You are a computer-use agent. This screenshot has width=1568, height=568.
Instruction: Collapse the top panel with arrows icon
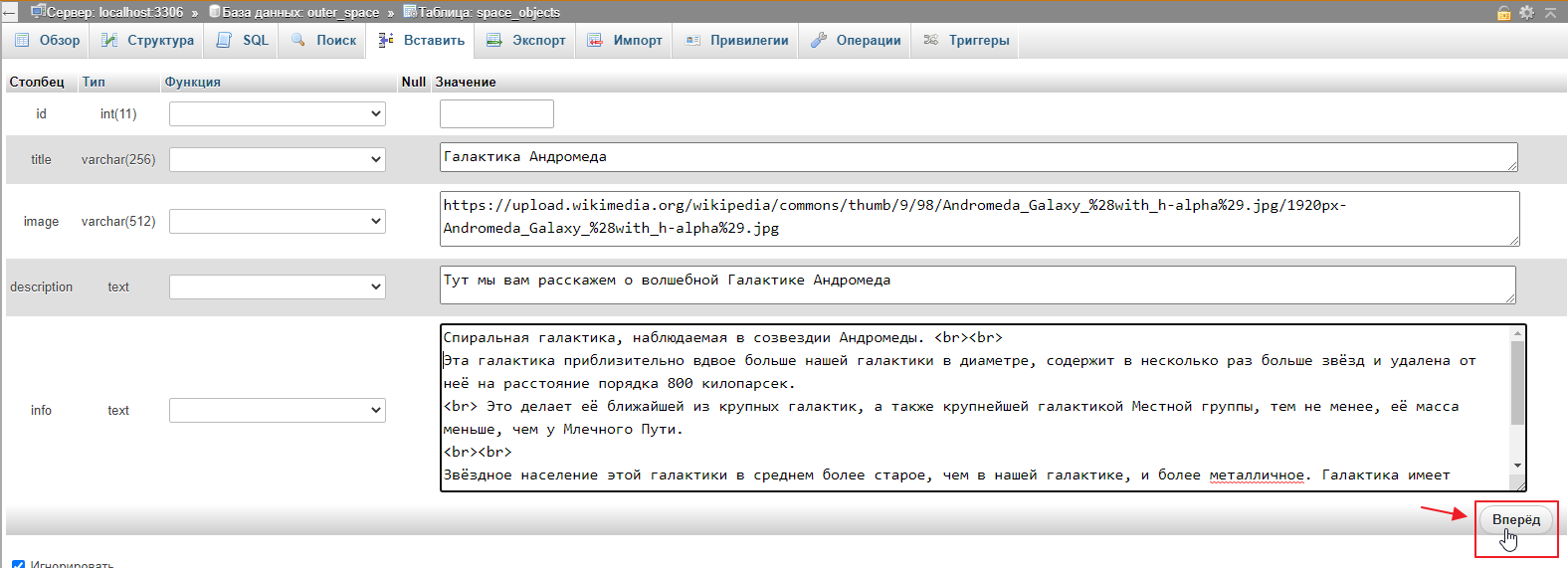tap(1550, 13)
